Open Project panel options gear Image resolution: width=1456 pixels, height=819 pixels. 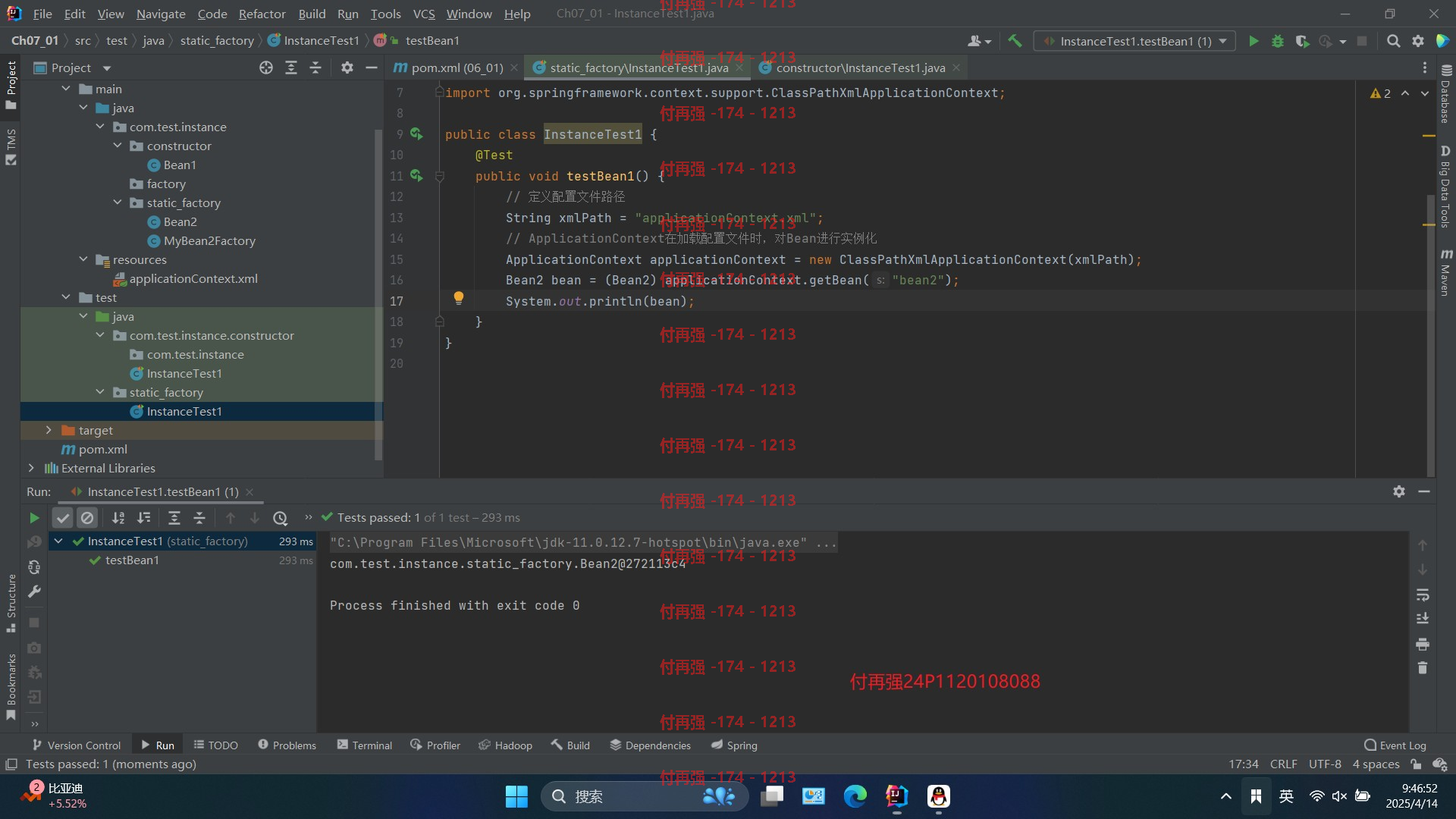coord(347,67)
